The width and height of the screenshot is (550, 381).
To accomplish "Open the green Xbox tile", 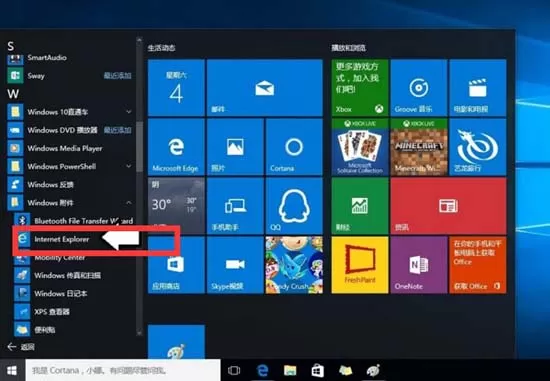I will point(360,88).
